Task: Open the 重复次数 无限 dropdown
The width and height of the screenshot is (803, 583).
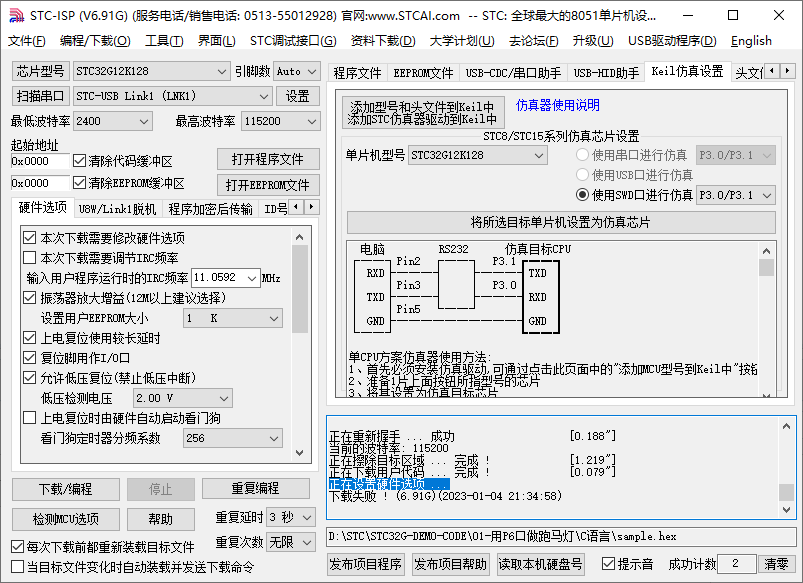Action: pyautogui.click(x=290, y=542)
